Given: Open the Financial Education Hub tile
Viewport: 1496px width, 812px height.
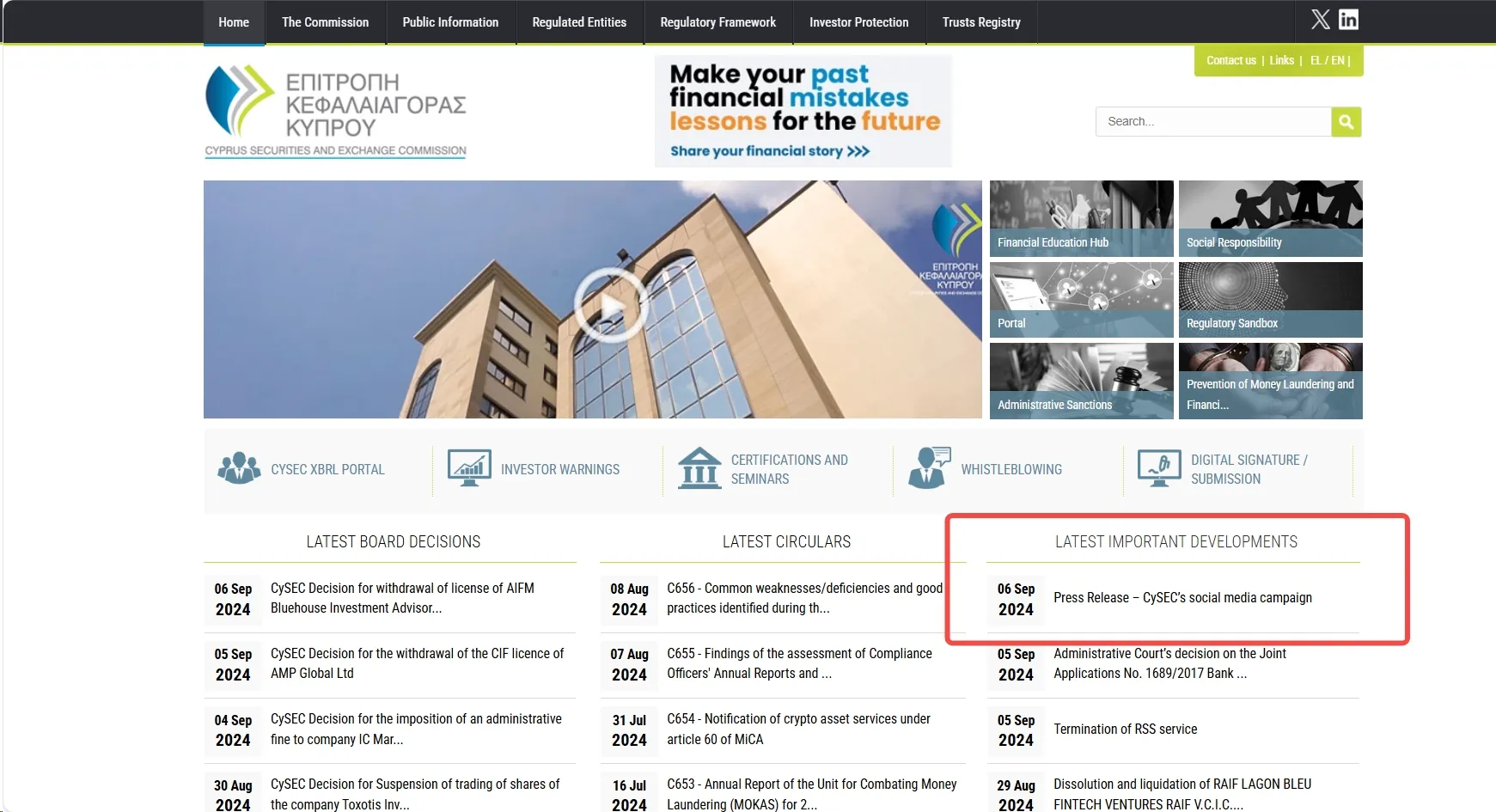Looking at the screenshot, I should 1082,218.
